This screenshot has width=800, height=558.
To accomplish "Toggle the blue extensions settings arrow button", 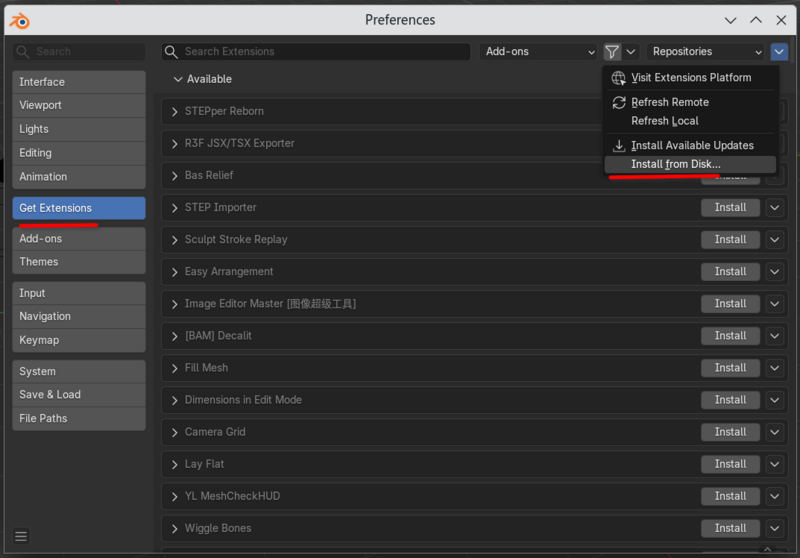I will click(x=779, y=52).
